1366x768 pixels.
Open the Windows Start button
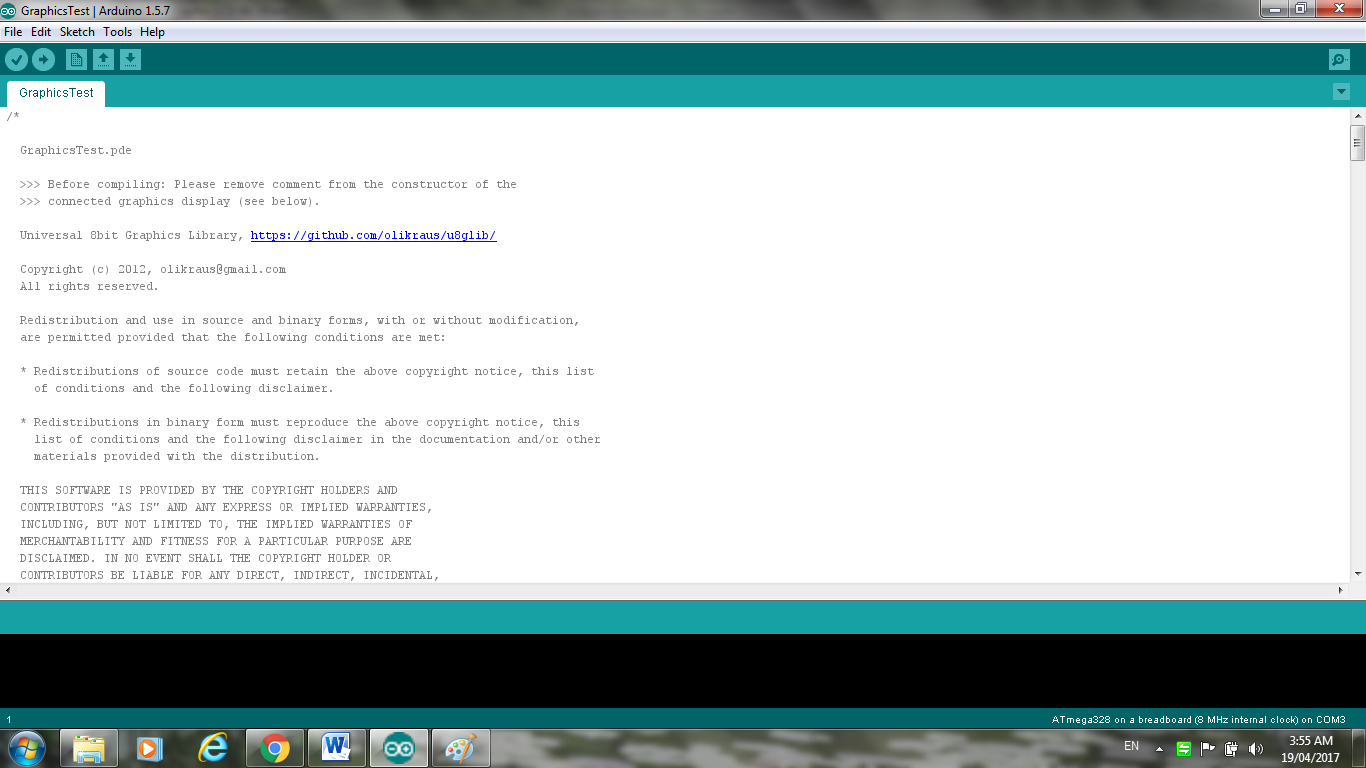tap(26, 747)
